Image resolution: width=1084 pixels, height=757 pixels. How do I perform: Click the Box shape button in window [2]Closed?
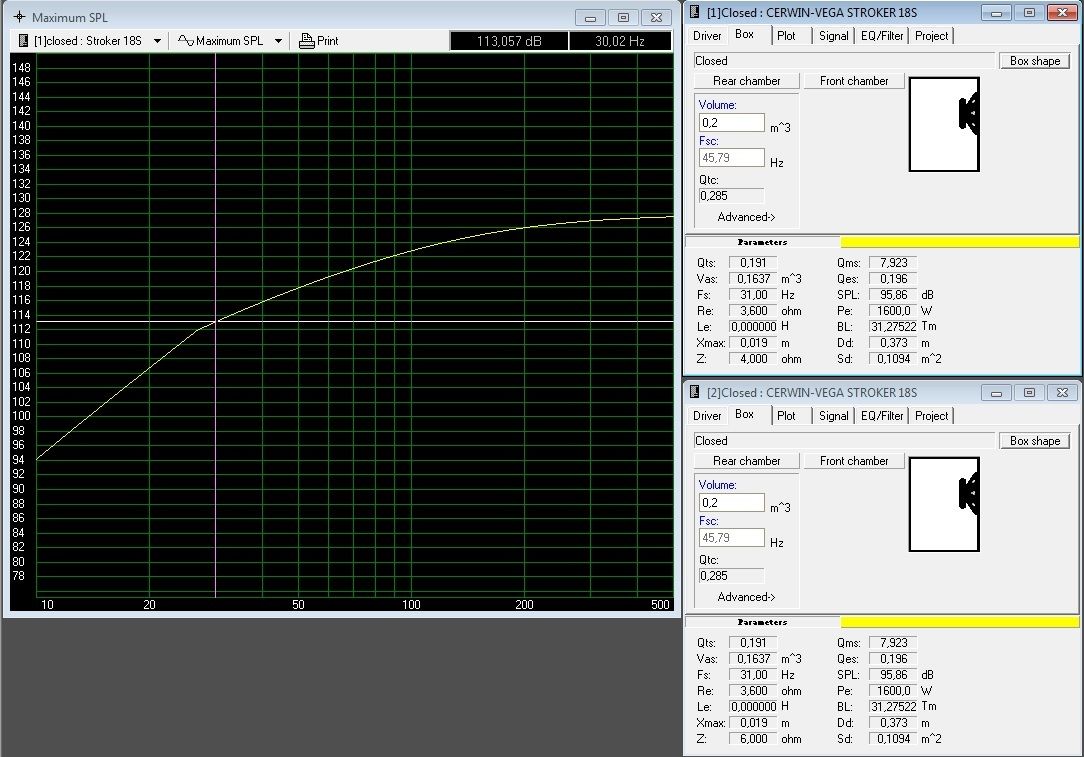[1034, 440]
